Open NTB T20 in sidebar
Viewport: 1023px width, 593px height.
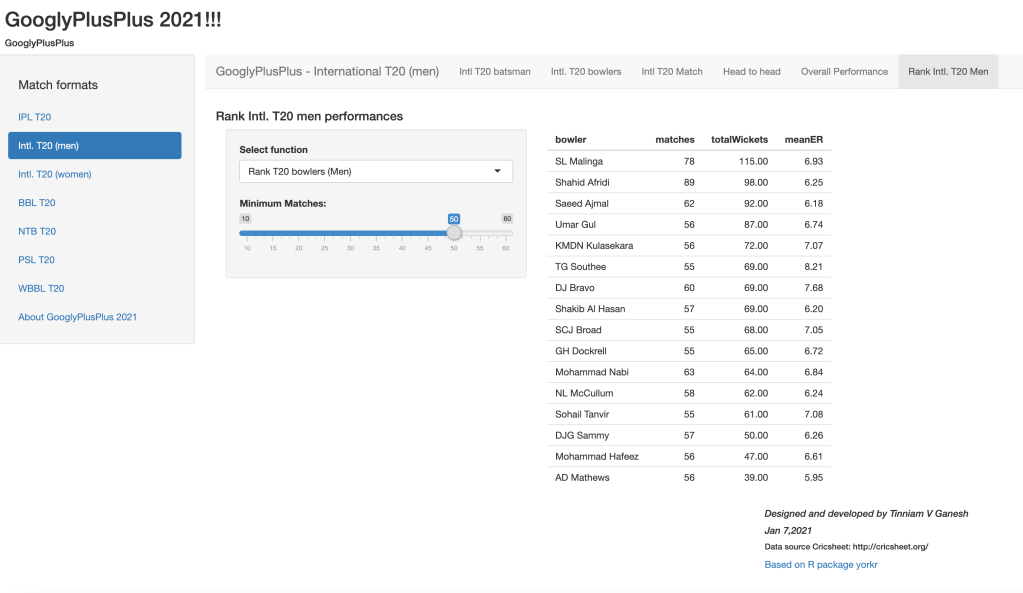tap(37, 231)
